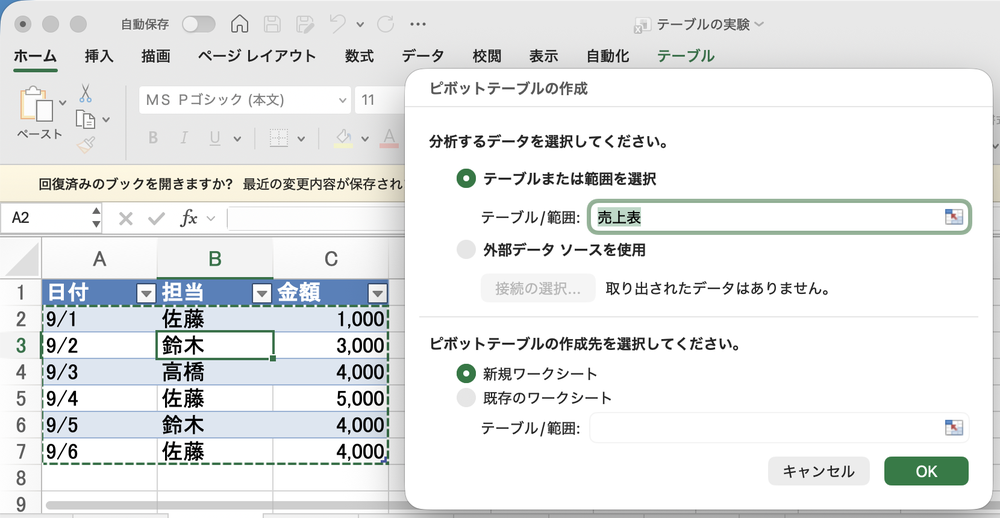Expand the Fill Color options arrow
This screenshot has width=1000, height=518.
click(x=365, y=138)
